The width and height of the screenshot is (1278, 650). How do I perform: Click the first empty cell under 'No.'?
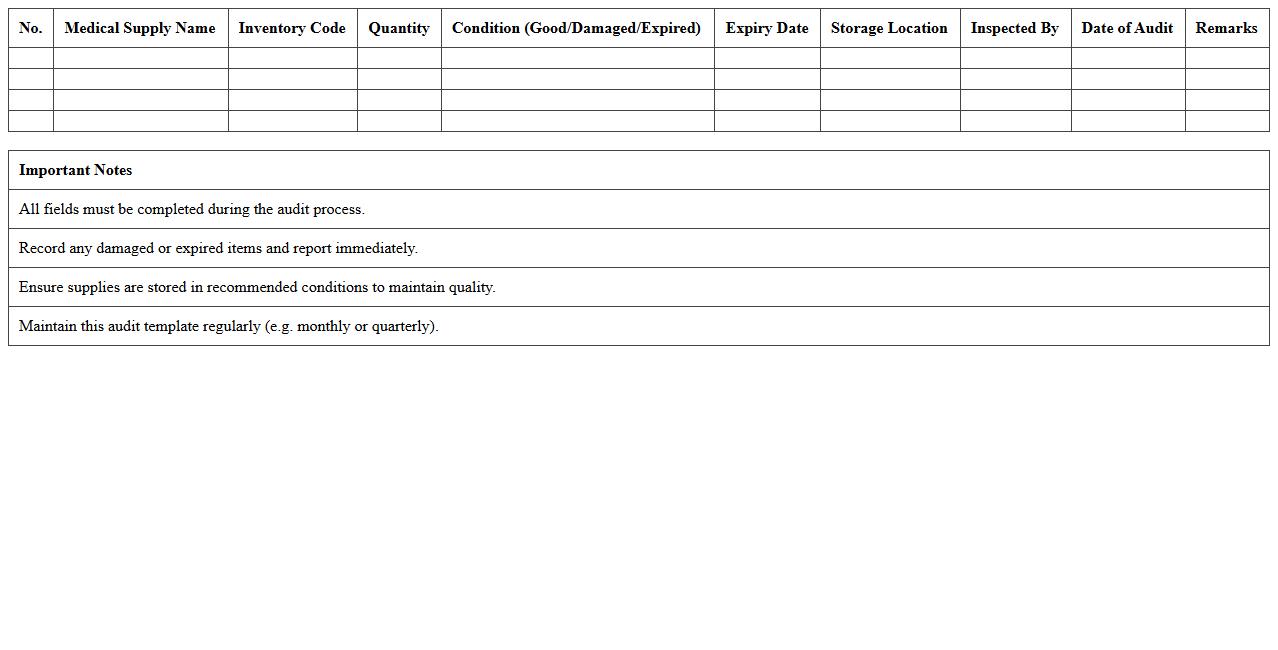tap(30, 58)
